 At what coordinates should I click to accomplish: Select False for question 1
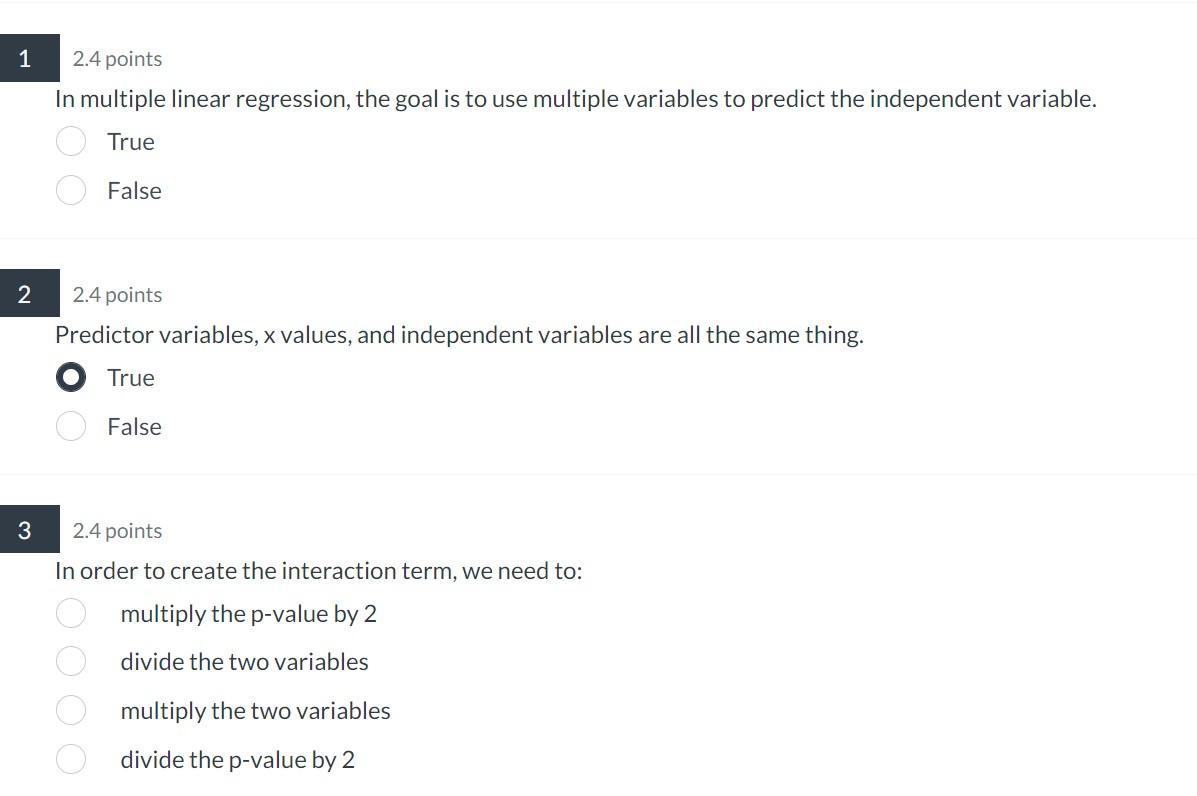point(71,190)
